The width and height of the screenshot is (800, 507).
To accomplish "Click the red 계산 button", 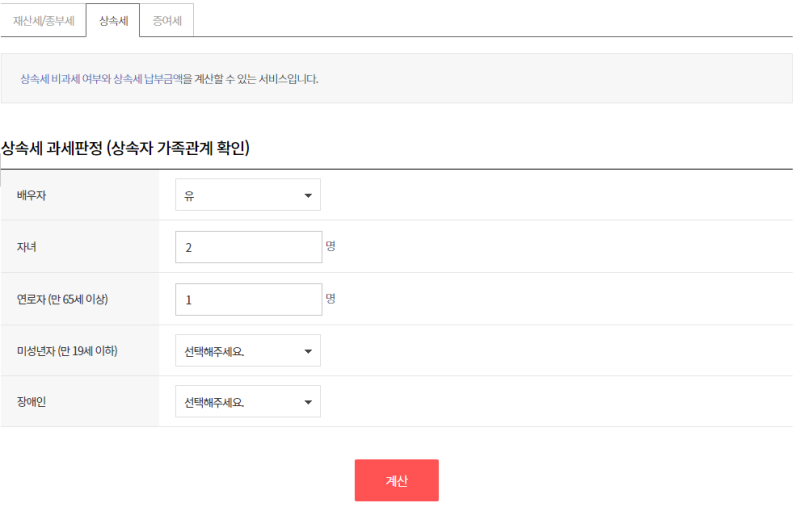I will click(397, 480).
